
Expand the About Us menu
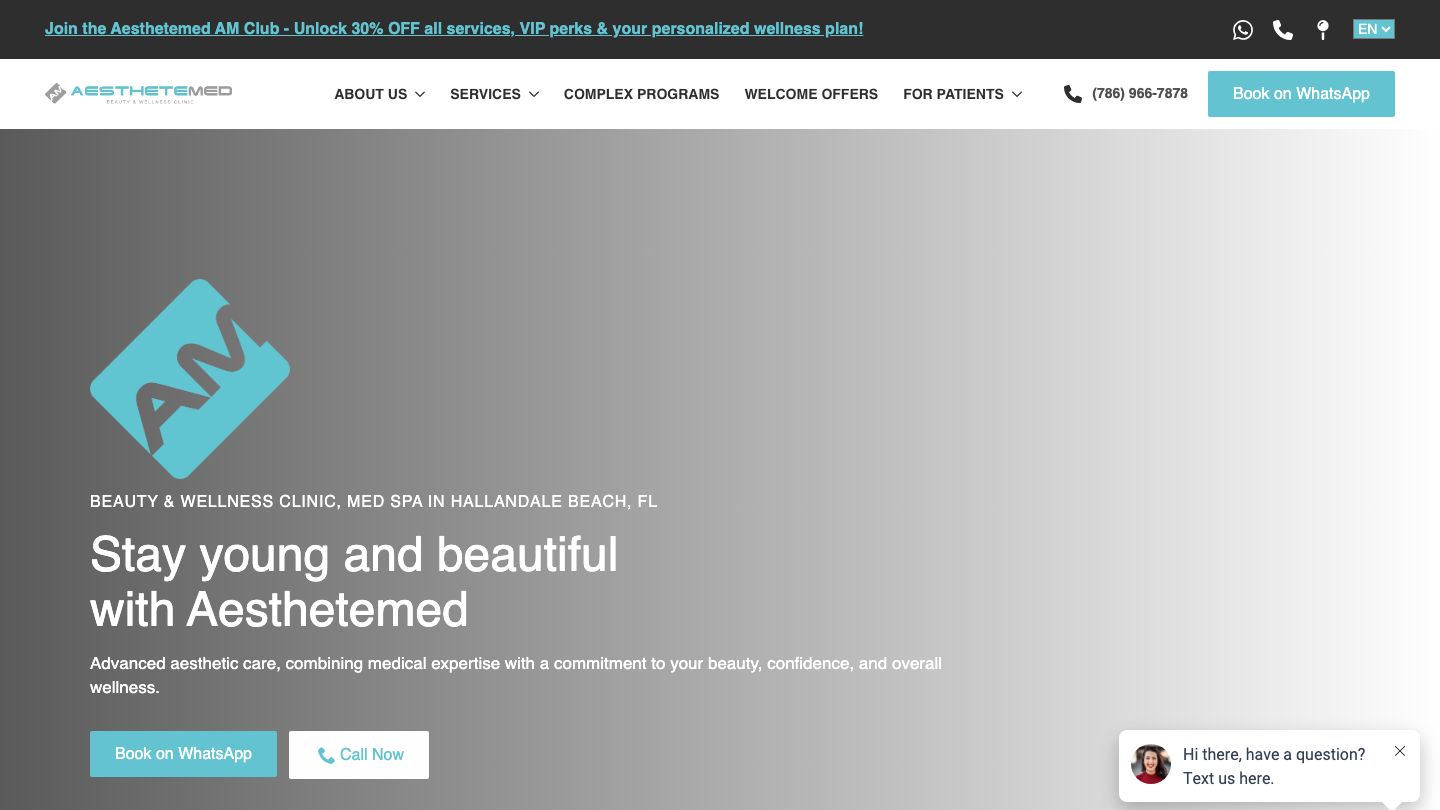(x=379, y=94)
